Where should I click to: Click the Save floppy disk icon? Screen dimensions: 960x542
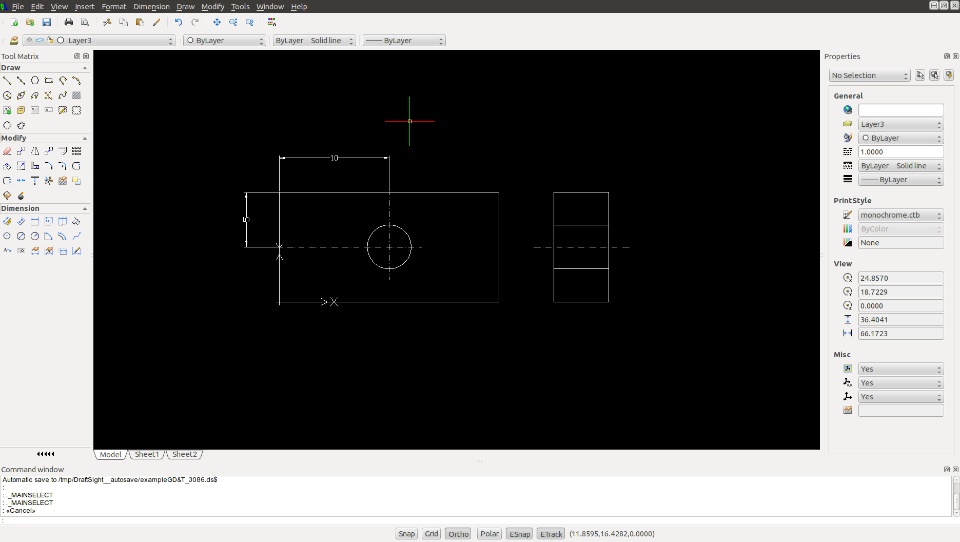(47, 22)
